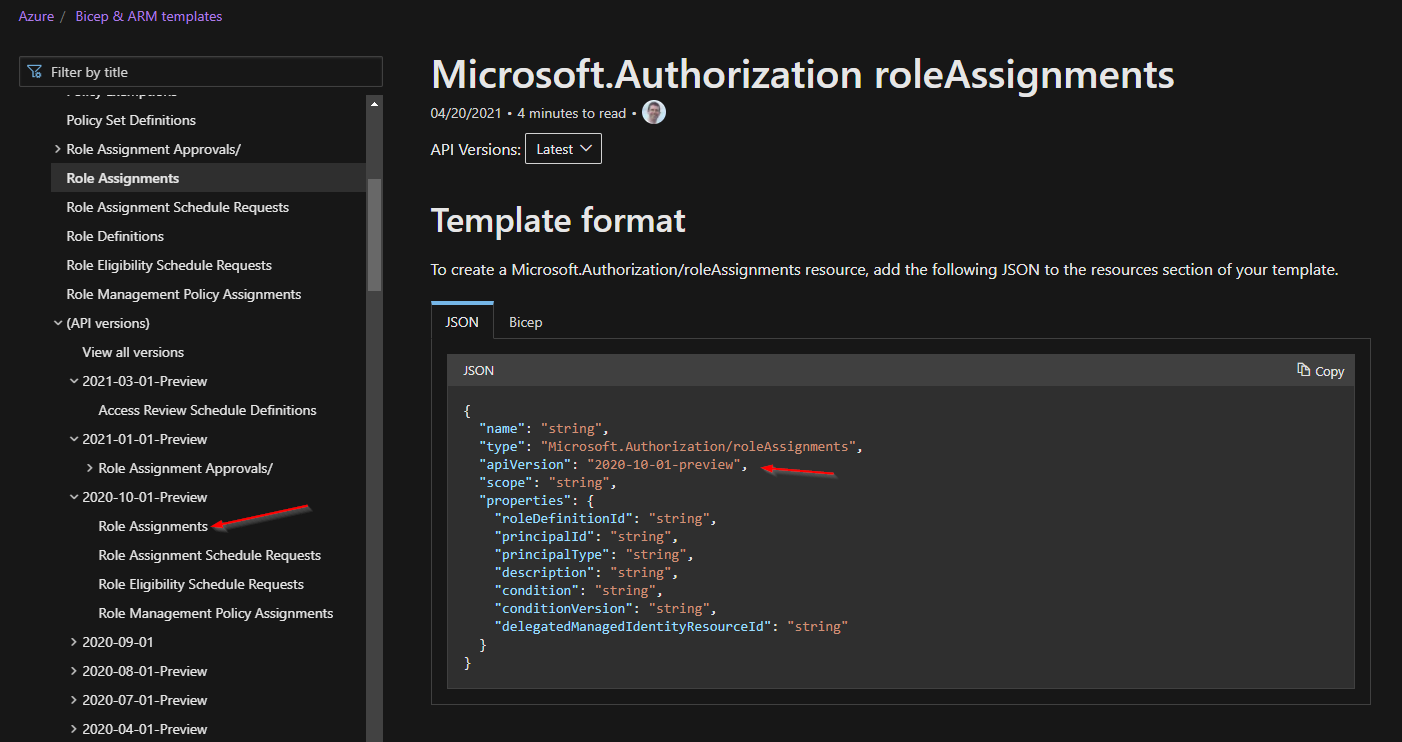Open the Azure breadcrumb link

click(x=36, y=16)
